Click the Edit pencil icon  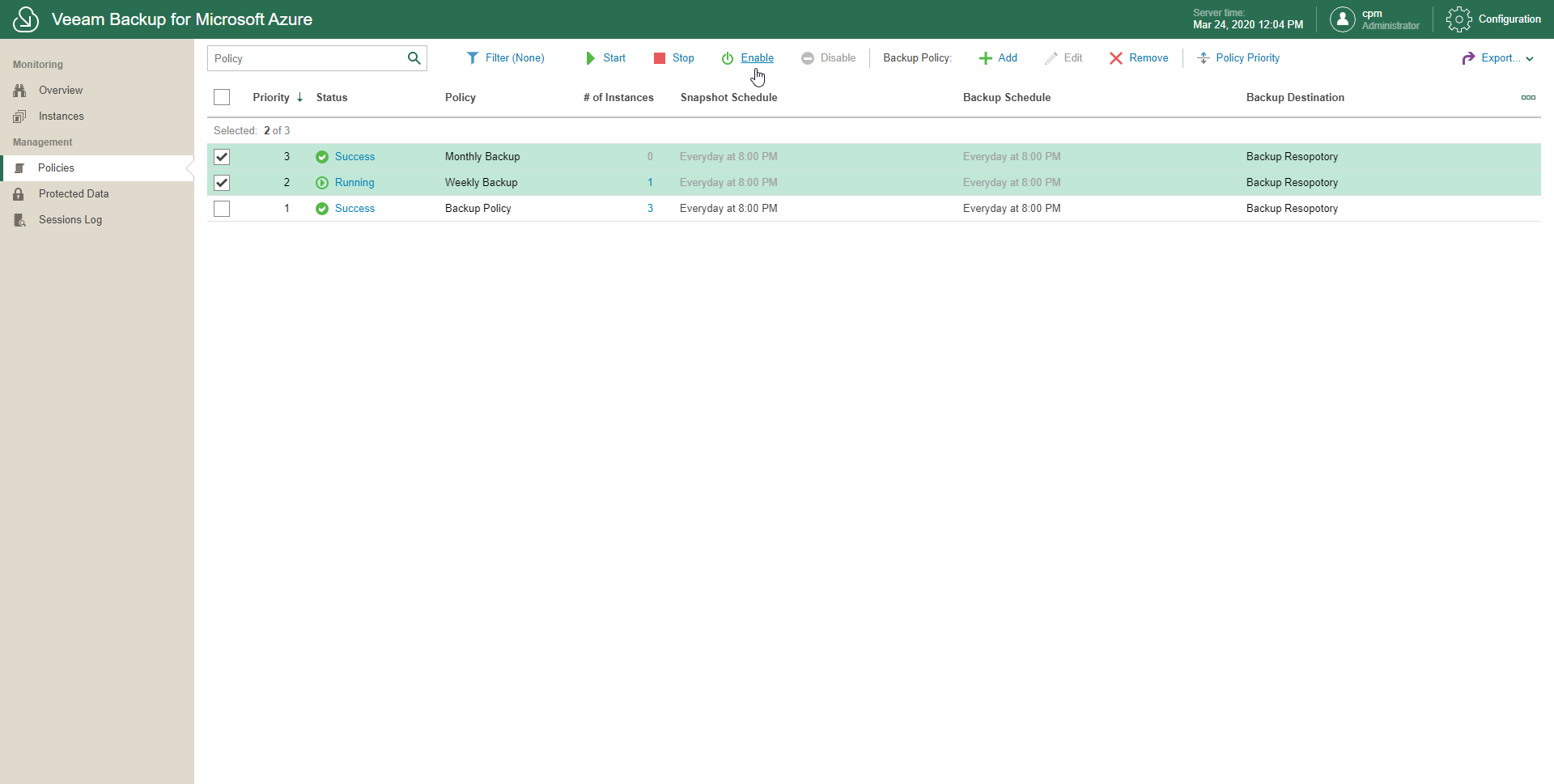coord(1051,58)
